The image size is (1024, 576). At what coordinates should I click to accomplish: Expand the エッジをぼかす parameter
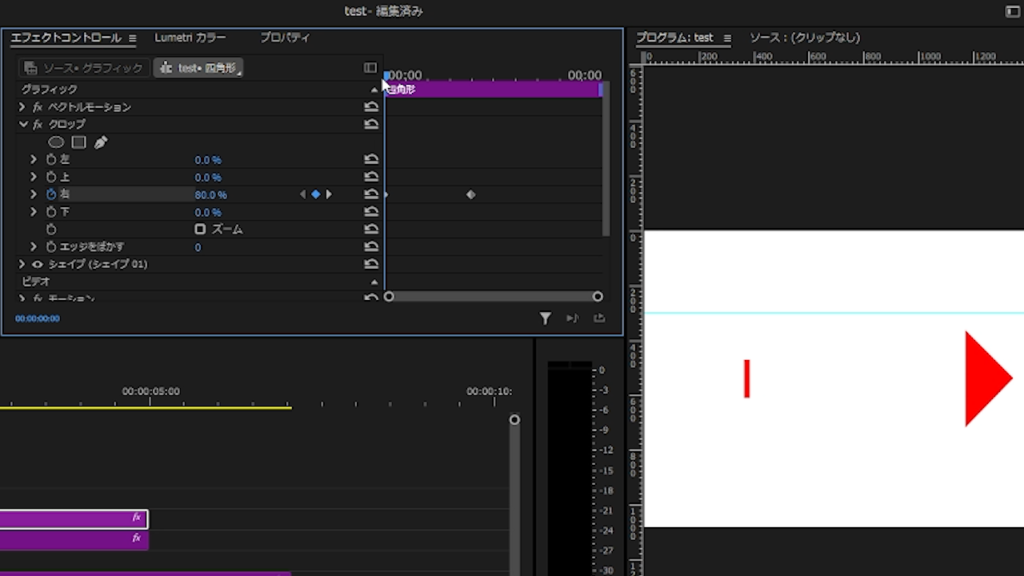[33, 247]
